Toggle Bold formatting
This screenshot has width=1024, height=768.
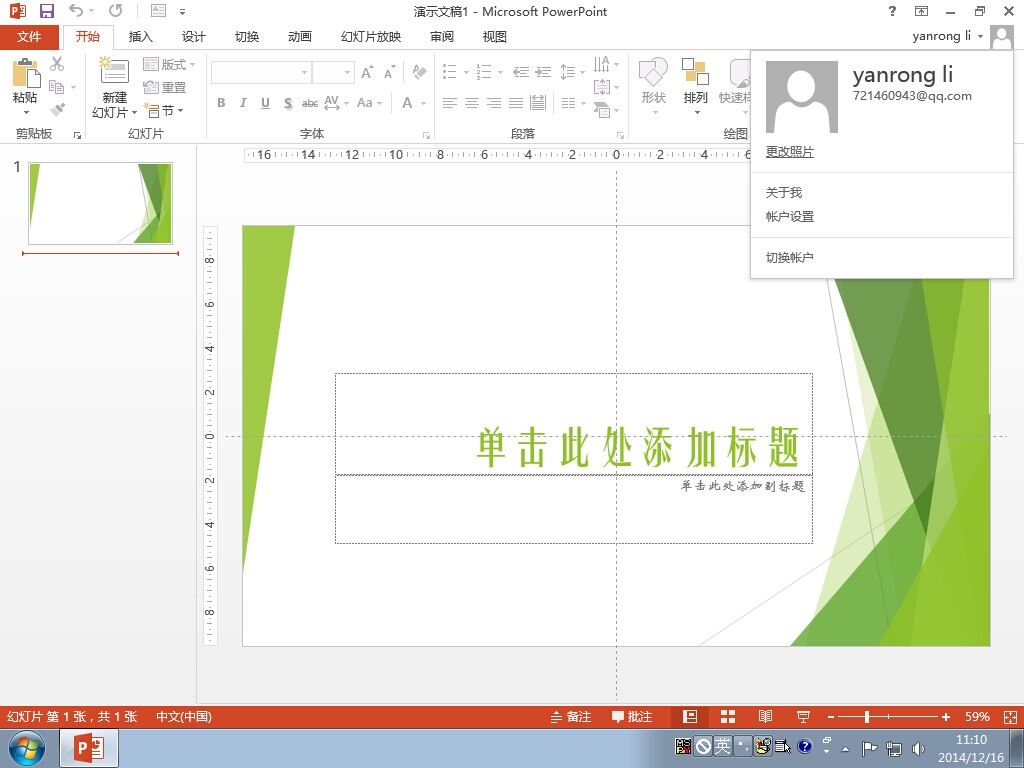[x=221, y=103]
